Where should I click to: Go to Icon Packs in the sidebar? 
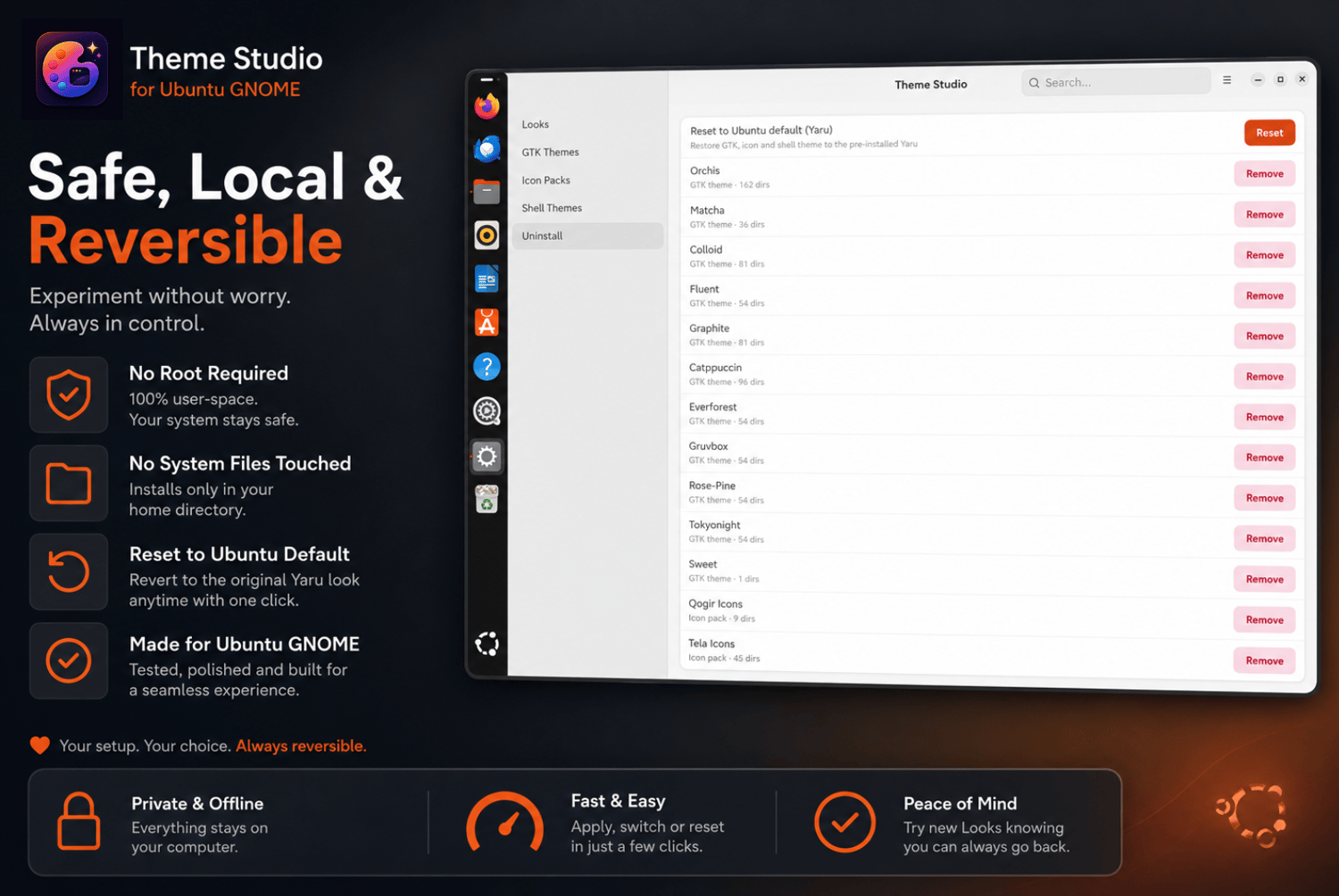586,180
